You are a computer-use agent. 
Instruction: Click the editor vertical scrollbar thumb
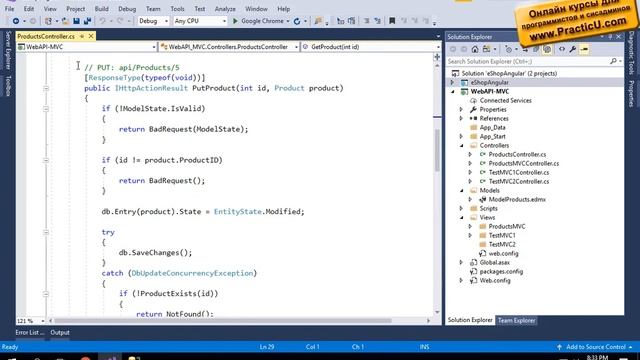pyautogui.click(x=437, y=150)
